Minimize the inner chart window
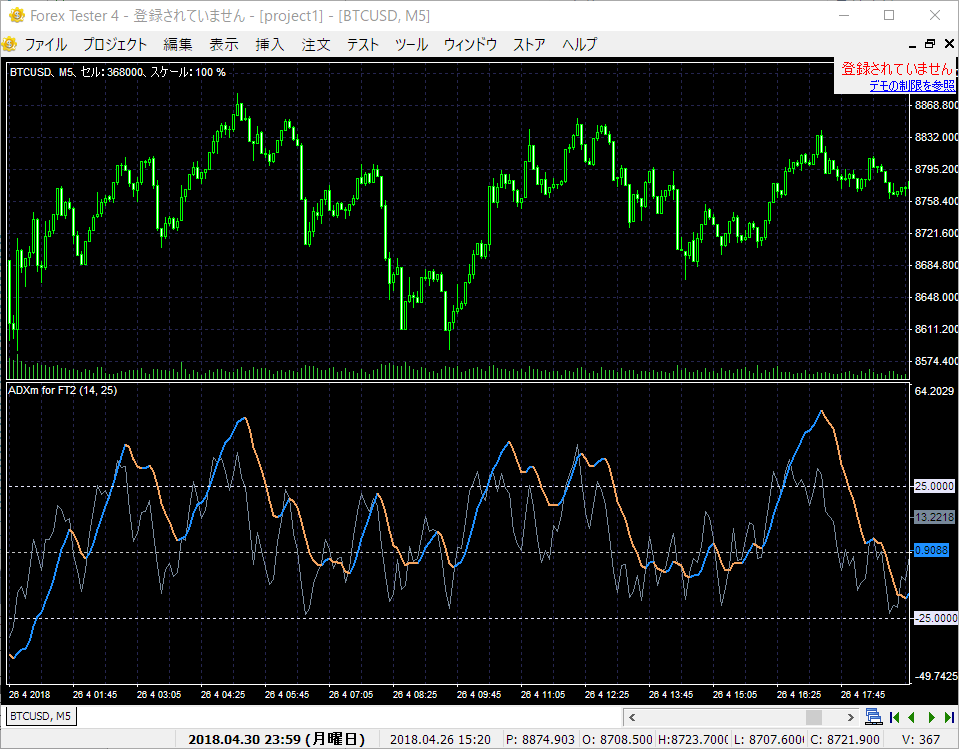The height and width of the screenshot is (749, 959). pos(912,45)
